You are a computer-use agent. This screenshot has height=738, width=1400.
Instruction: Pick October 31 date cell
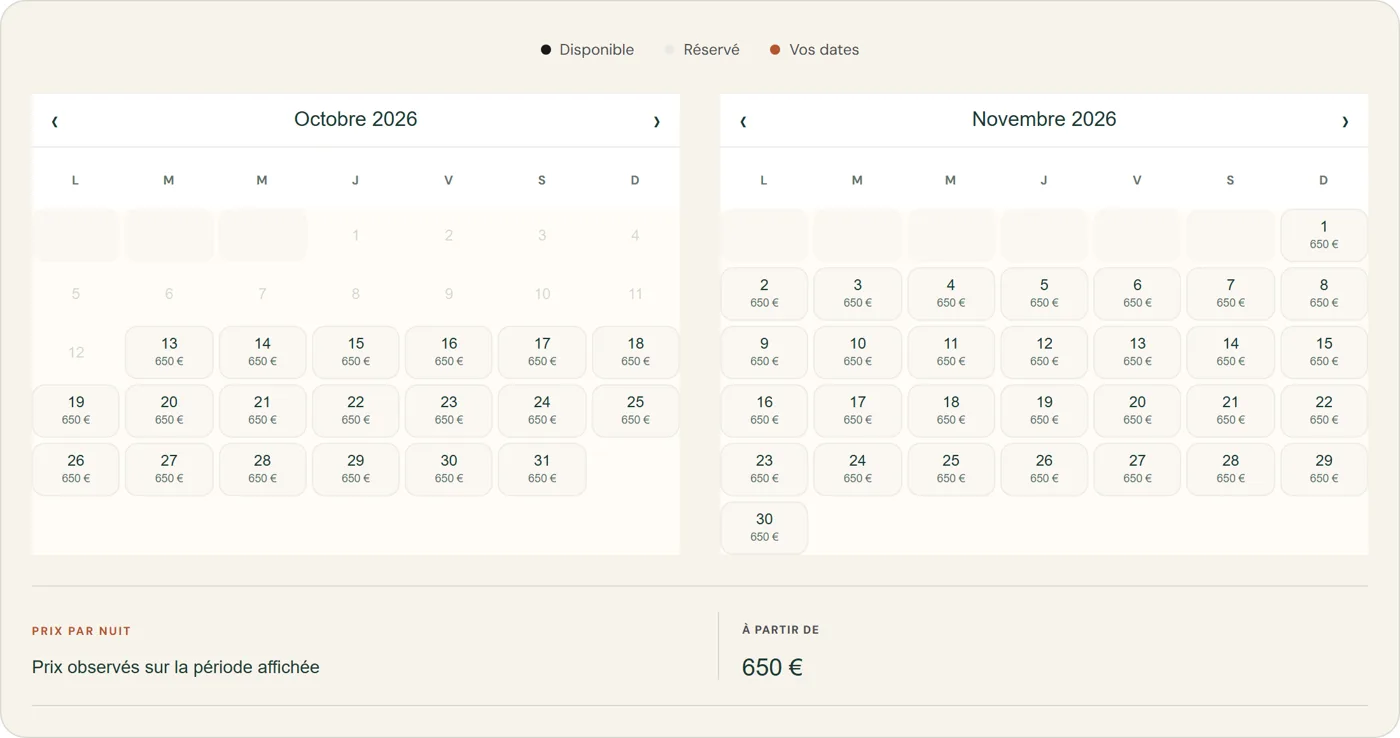(x=542, y=469)
